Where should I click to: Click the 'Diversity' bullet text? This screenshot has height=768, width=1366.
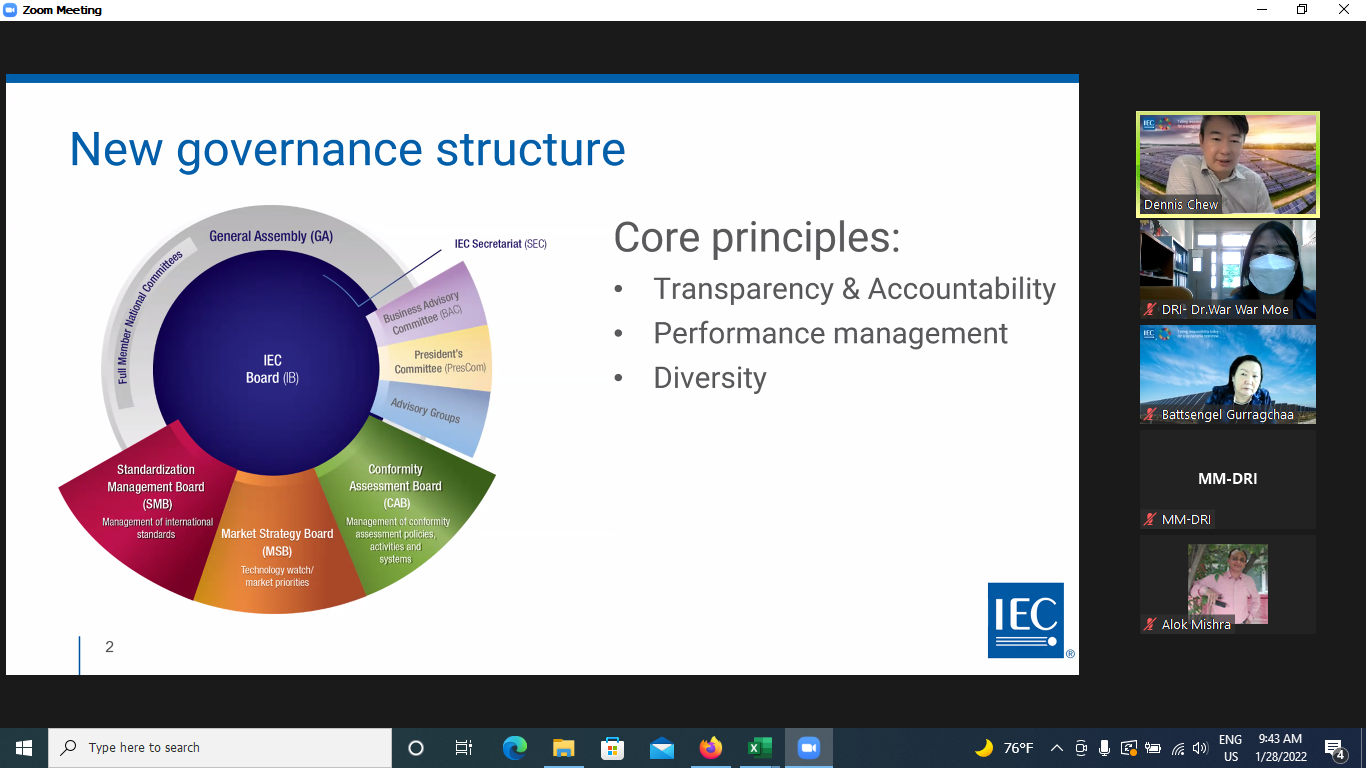pyautogui.click(x=710, y=378)
